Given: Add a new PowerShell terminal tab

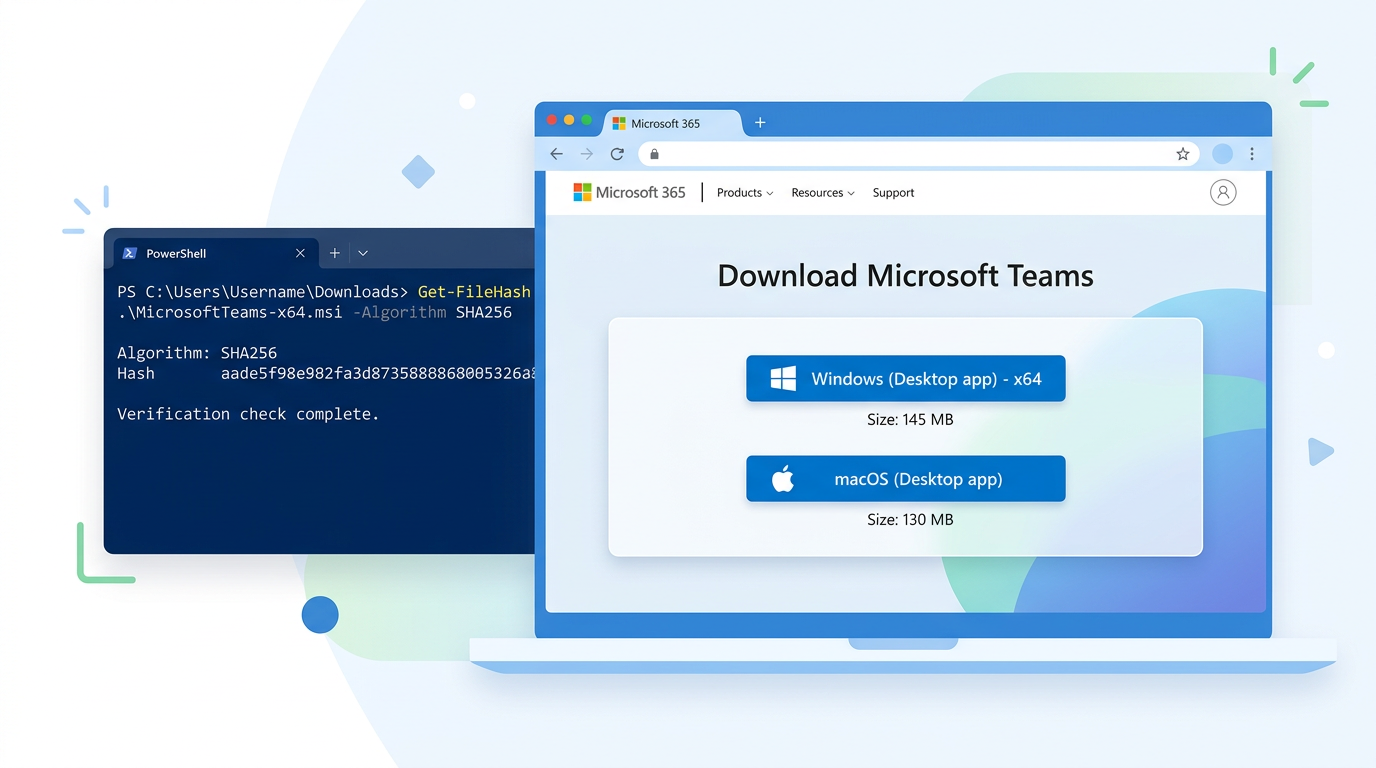Looking at the screenshot, I should tap(335, 253).
